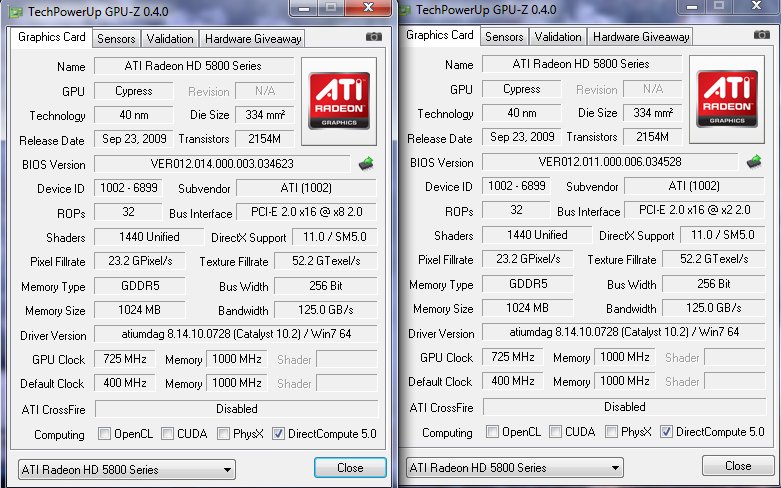
Task: Click Pixel Fillrate 23.2 GPixel/s in left window
Action: [x=140, y=261]
